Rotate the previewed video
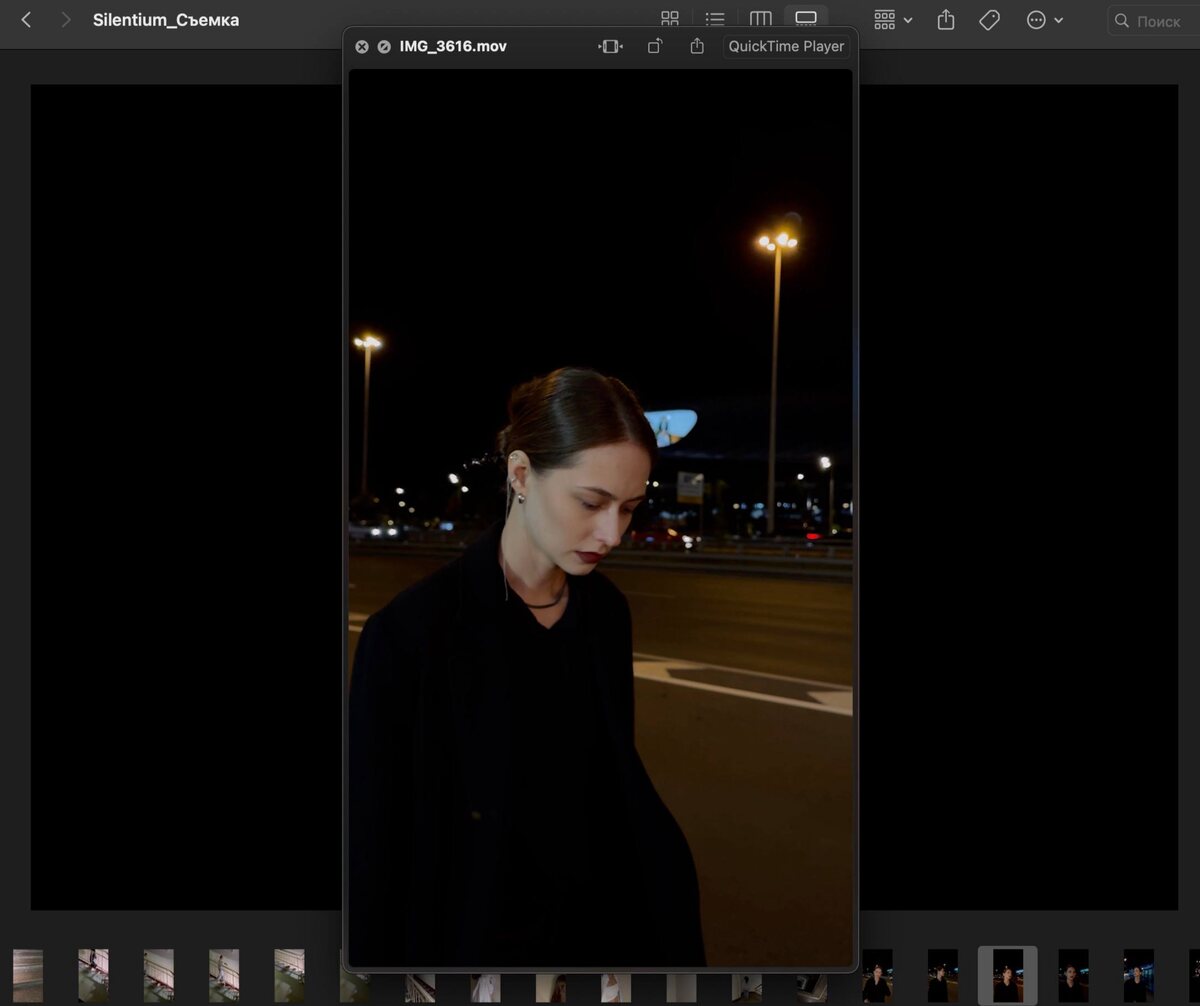The image size is (1200, 1006). point(655,47)
